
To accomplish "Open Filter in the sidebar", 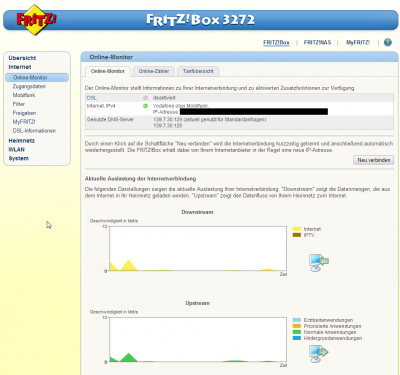I will tap(19, 104).
